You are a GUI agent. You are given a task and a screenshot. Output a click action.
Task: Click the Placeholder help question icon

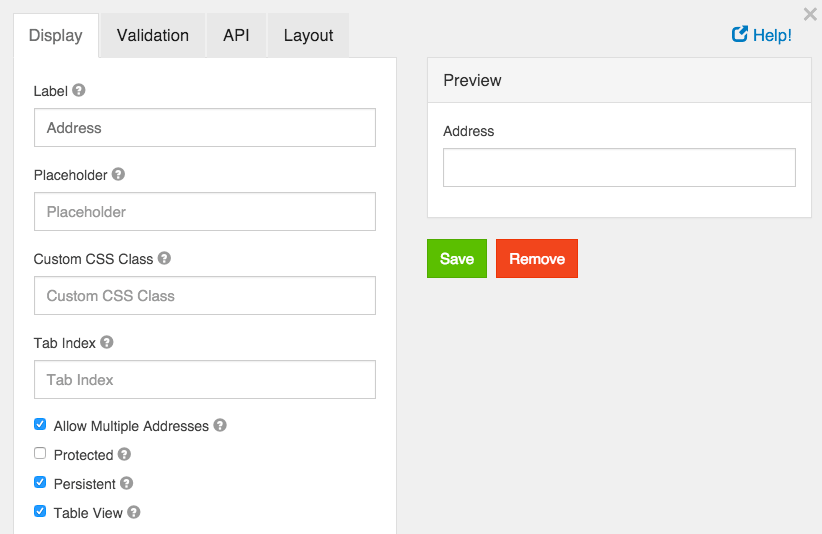[118, 174]
